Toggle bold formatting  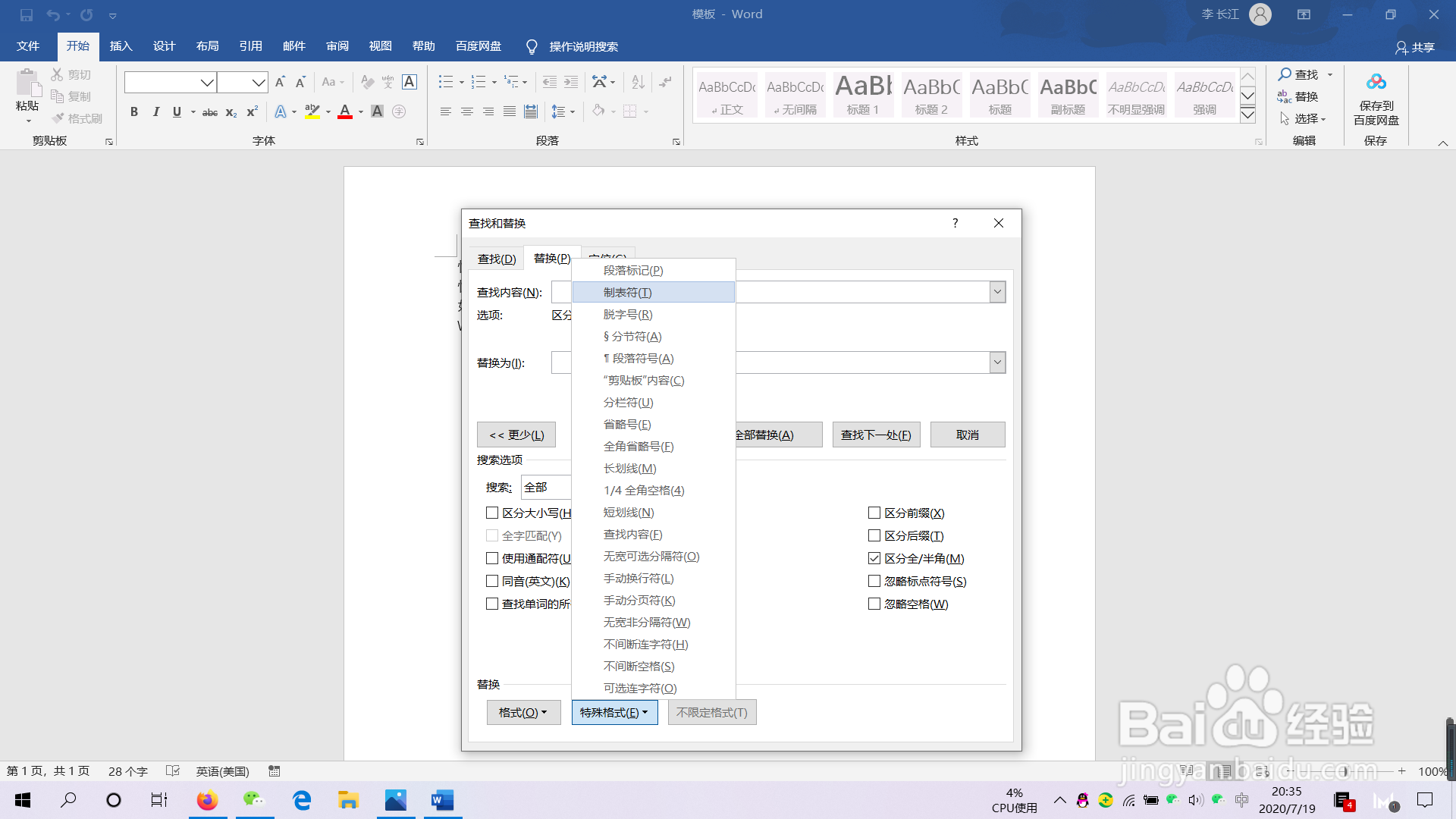pos(134,111)
